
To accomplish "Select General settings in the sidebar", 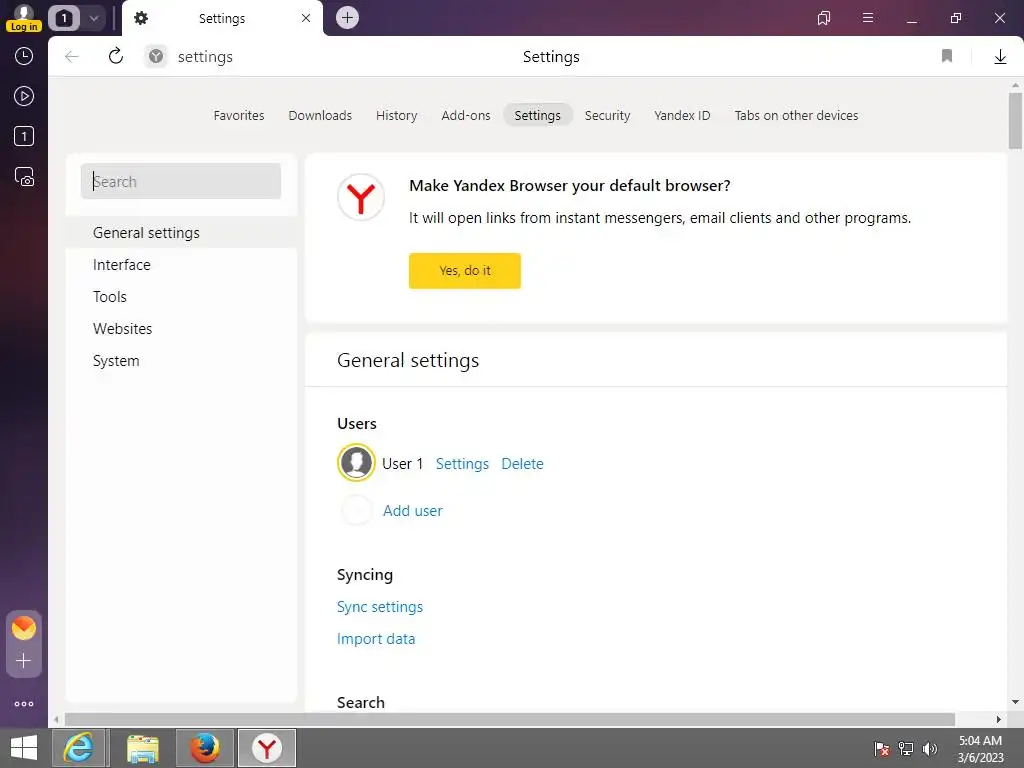I will pyautogui.click(x=181, y=232).
